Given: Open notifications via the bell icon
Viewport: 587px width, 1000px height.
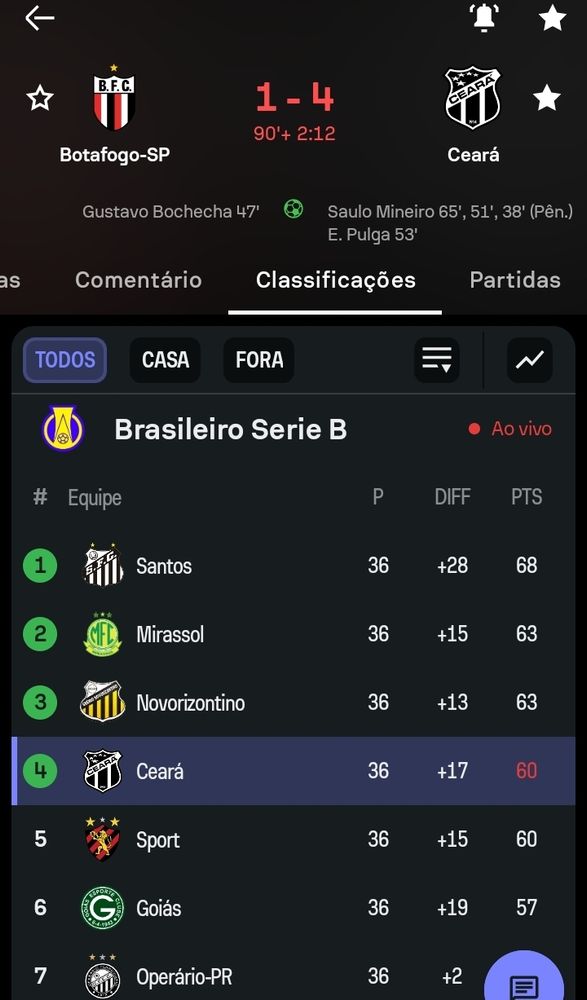Looking at the screenshot, I should (483, 18).
